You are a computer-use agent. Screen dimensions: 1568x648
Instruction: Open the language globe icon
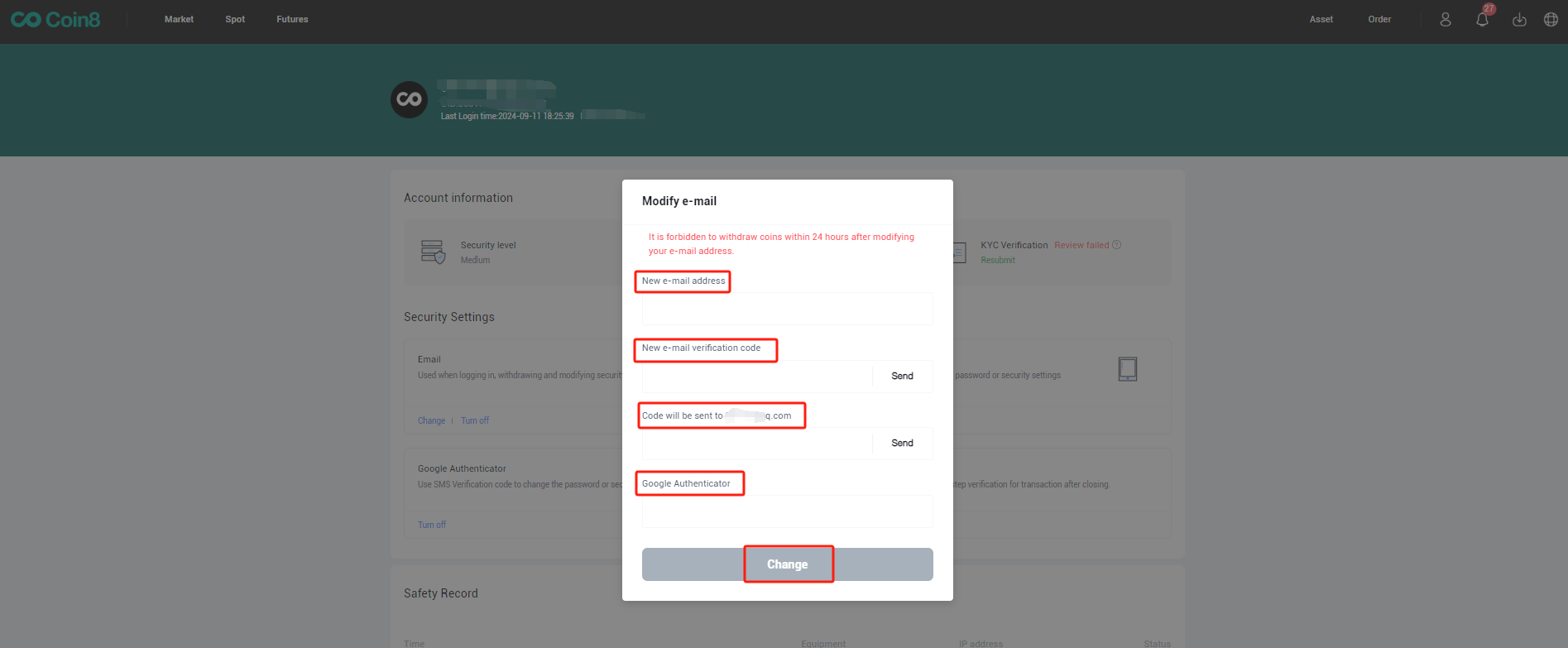tap(1551, 20)
